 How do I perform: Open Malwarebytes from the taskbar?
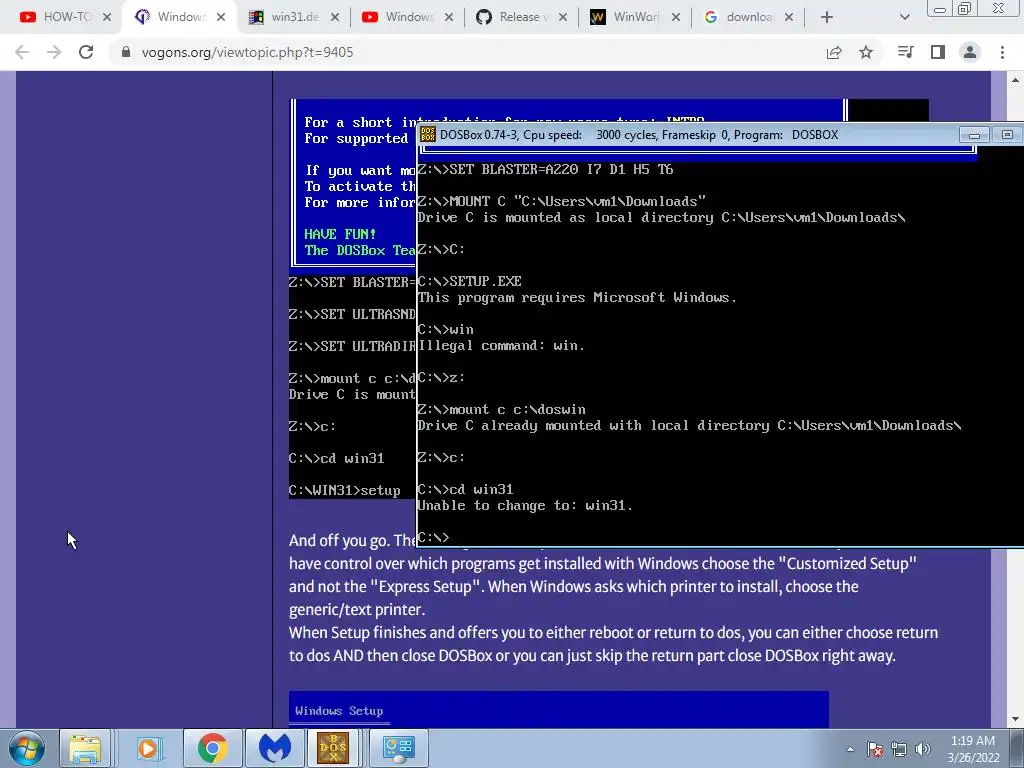pos(275,748)
